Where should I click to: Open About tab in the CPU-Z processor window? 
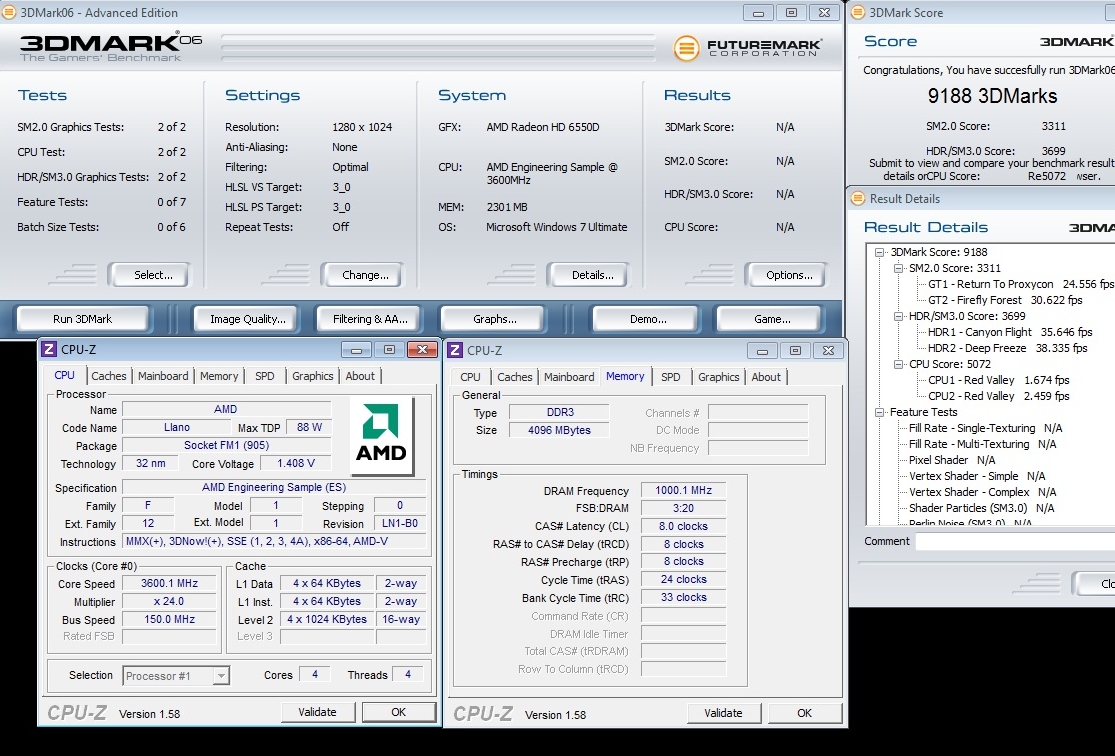coord(361,376)
